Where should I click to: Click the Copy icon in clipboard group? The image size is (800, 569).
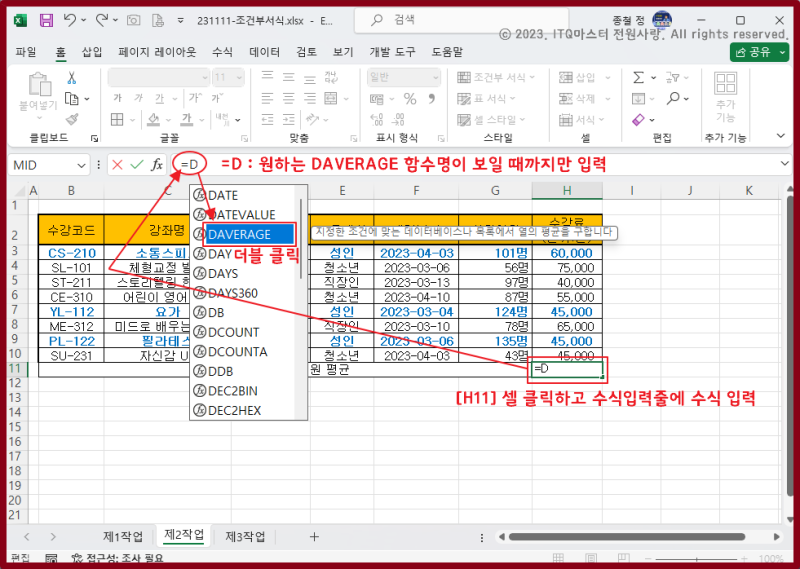(x=71, y=98)
